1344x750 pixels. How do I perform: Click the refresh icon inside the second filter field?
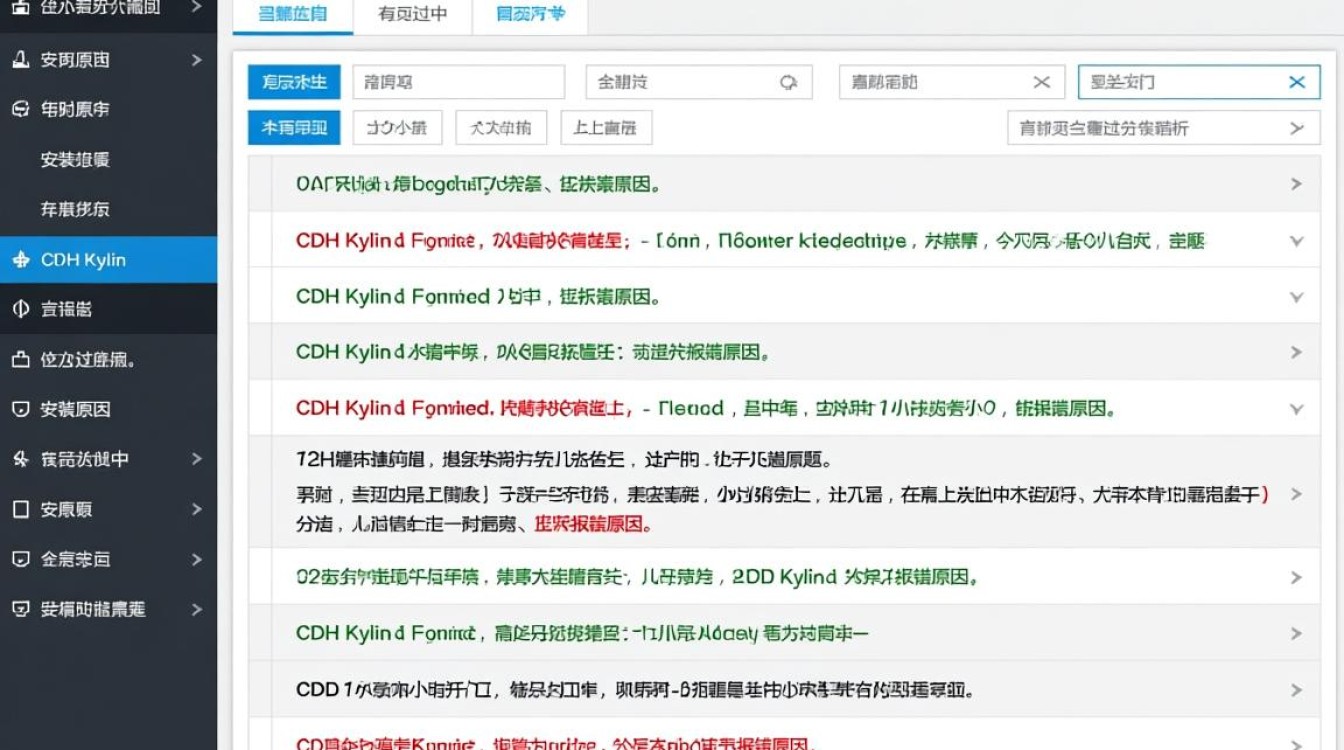789,83
